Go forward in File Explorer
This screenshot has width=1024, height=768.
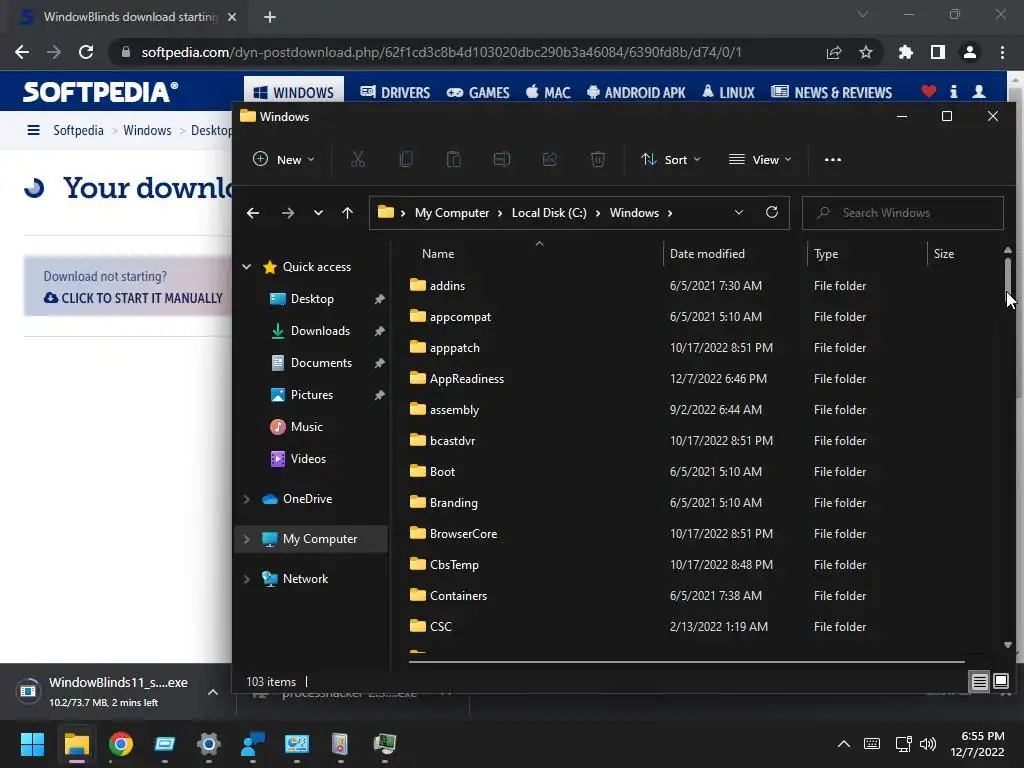(x=287, y=213)
